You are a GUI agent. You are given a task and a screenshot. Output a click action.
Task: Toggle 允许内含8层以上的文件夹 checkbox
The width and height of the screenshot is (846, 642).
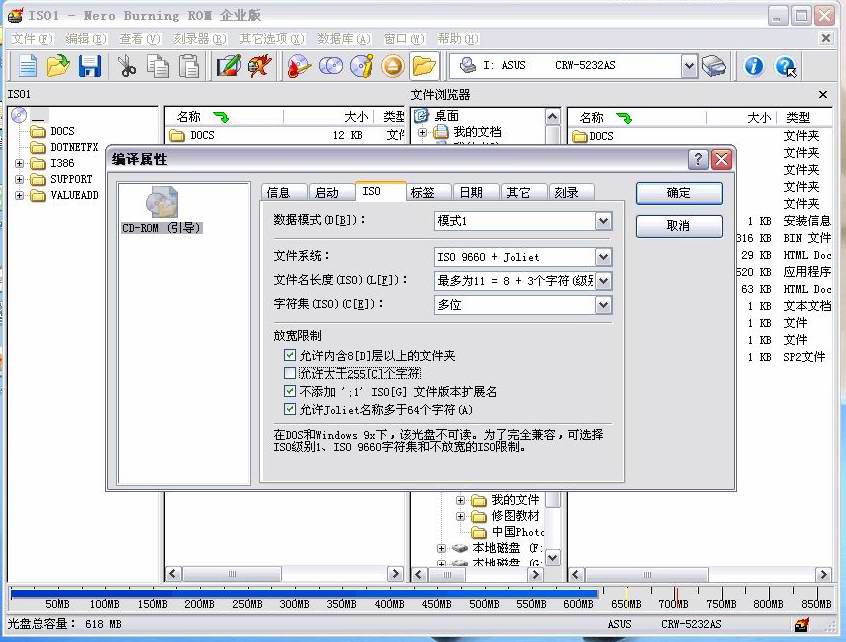coord(290,355)
